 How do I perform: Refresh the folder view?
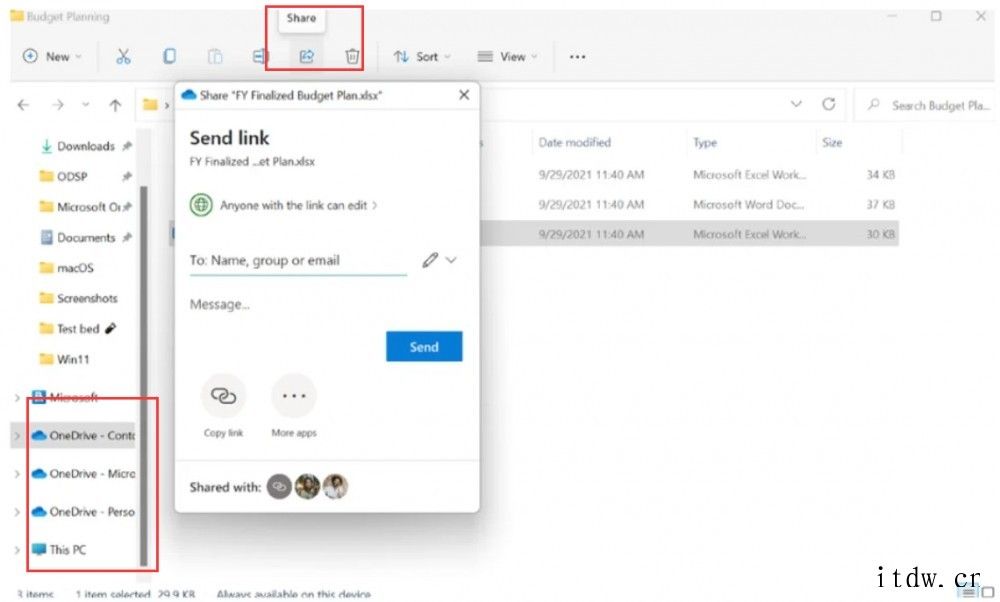tap(828, 103)
